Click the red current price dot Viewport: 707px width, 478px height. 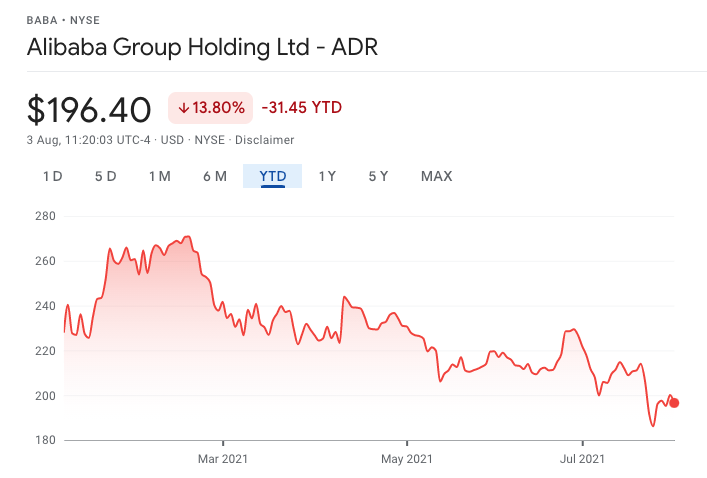pos(675,403)
